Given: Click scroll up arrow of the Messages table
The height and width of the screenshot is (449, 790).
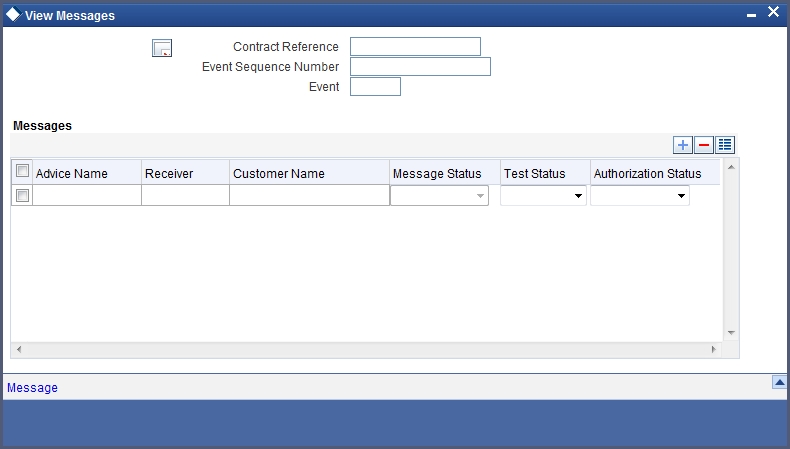Looking at the screenshot, I should coord(731,167).
